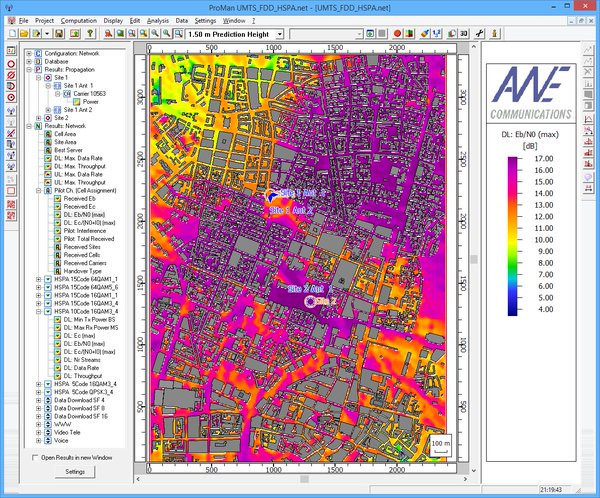This screenshot has width=600, height=498.
Task: Collapse the Pilot Ch. (Cell Assignment) node
Action: [38, 190]
